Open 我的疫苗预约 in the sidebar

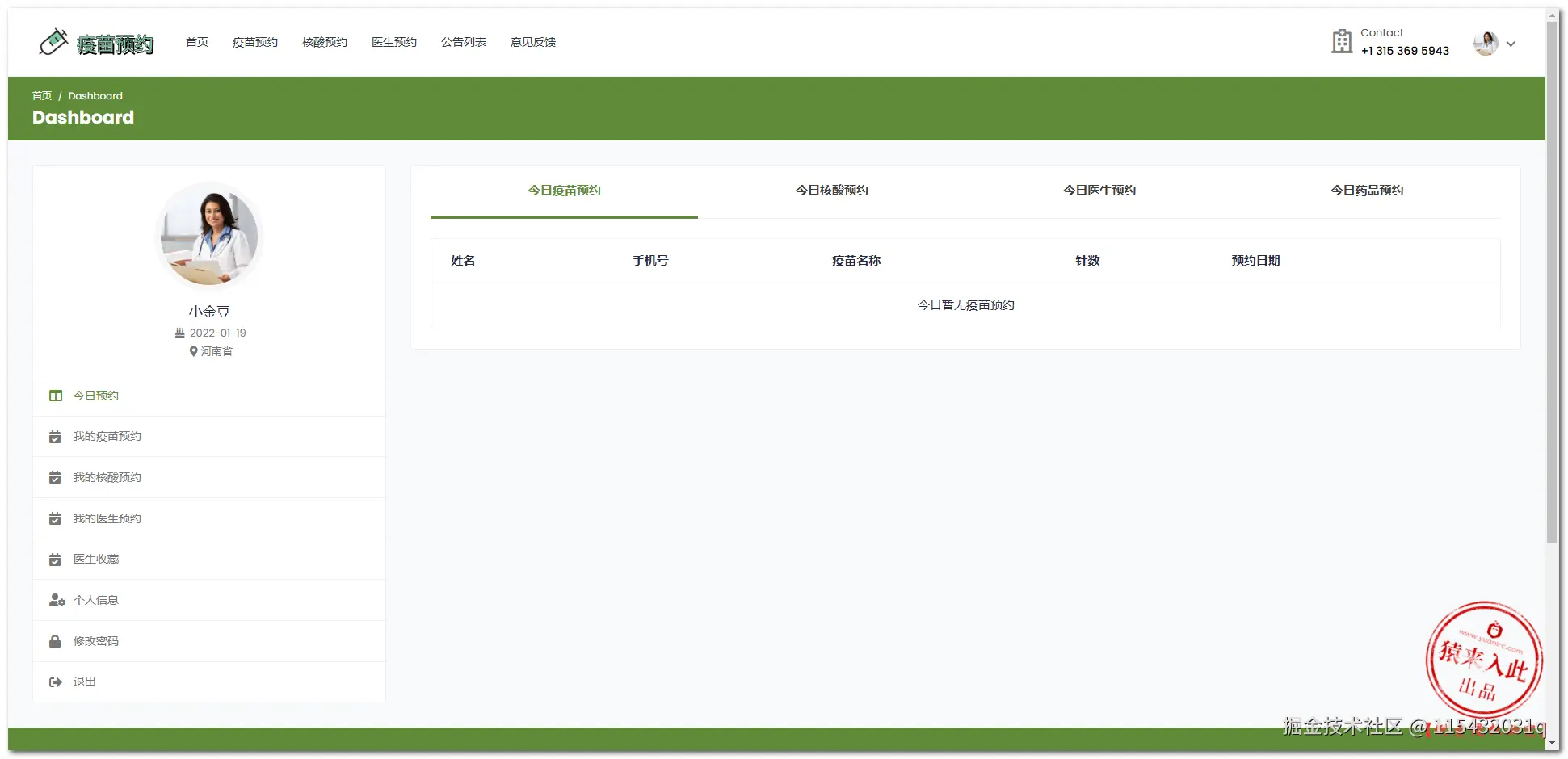209,437
